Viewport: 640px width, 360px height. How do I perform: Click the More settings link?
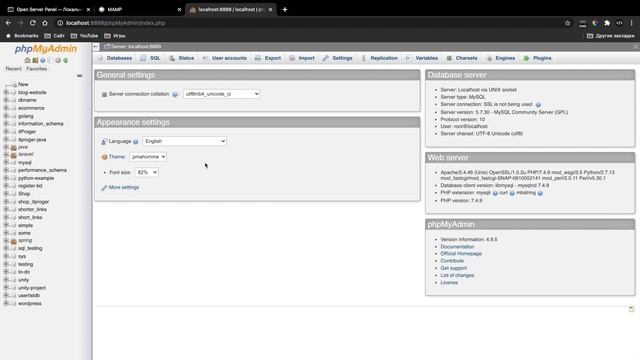coord(124,188)
